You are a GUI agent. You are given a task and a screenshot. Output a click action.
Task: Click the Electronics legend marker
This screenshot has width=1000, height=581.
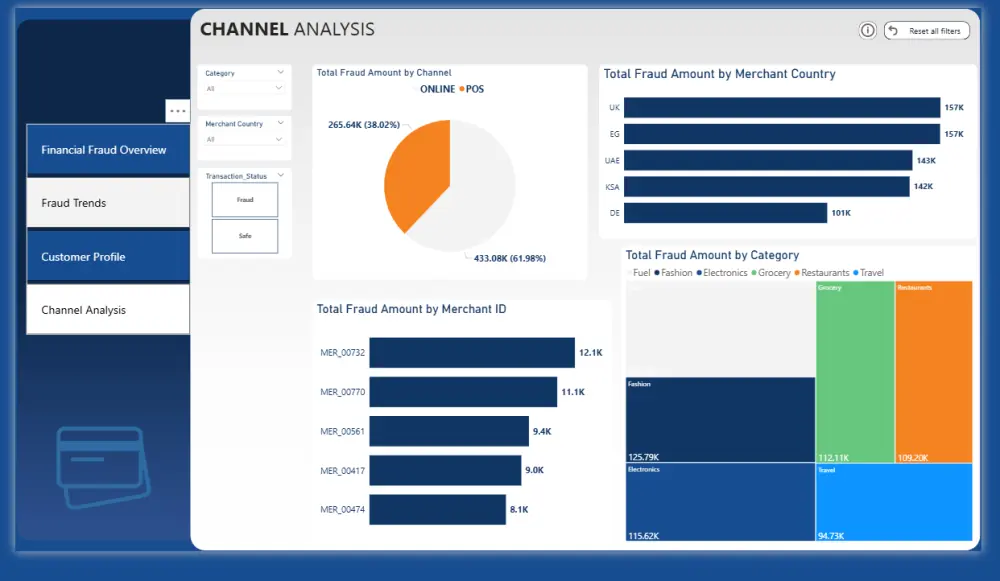[699, 273]
